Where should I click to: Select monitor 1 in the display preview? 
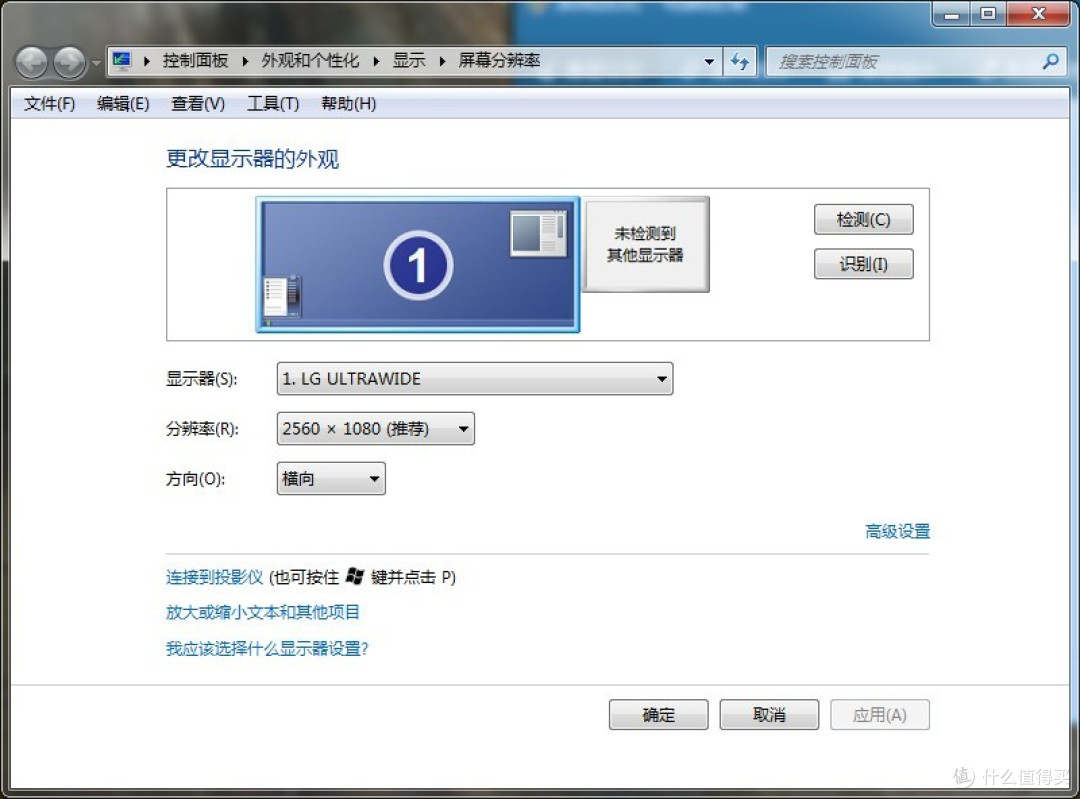418,264
